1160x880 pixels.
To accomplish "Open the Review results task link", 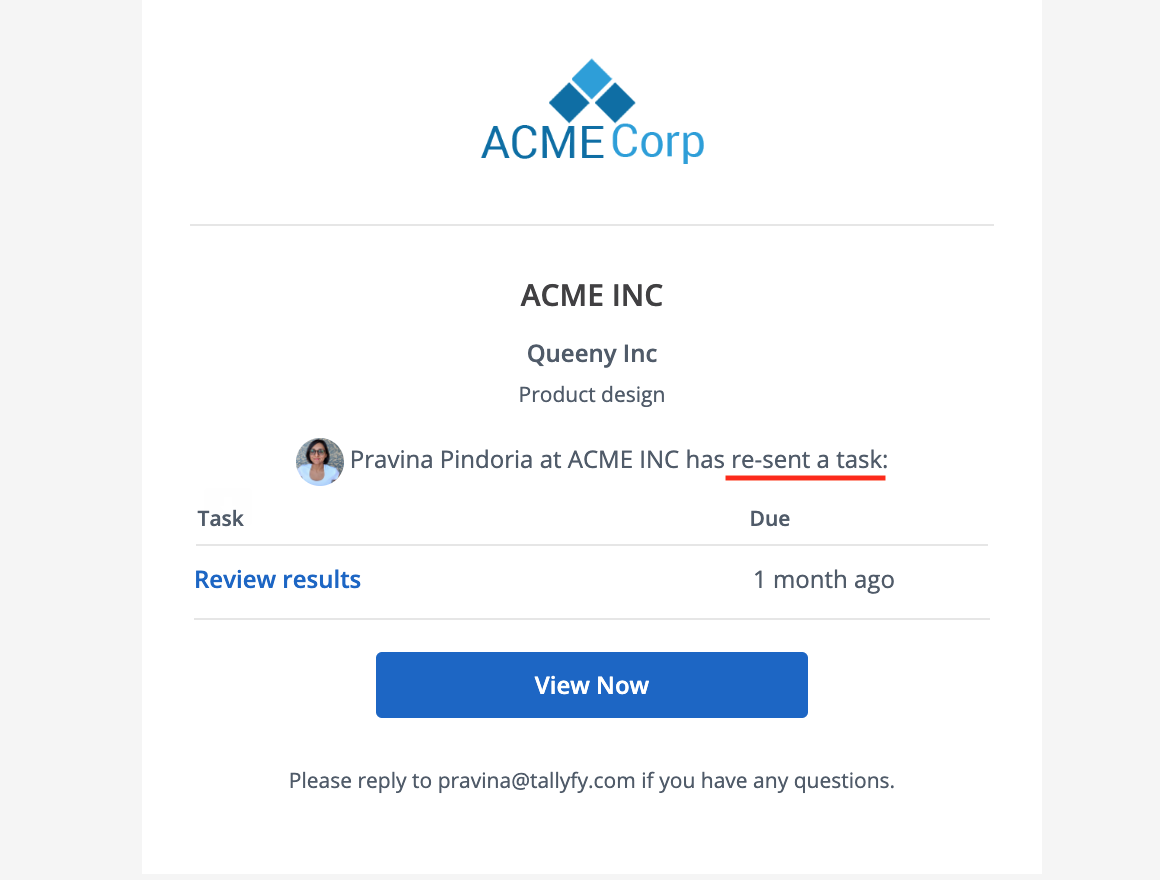I will [278, 580].
